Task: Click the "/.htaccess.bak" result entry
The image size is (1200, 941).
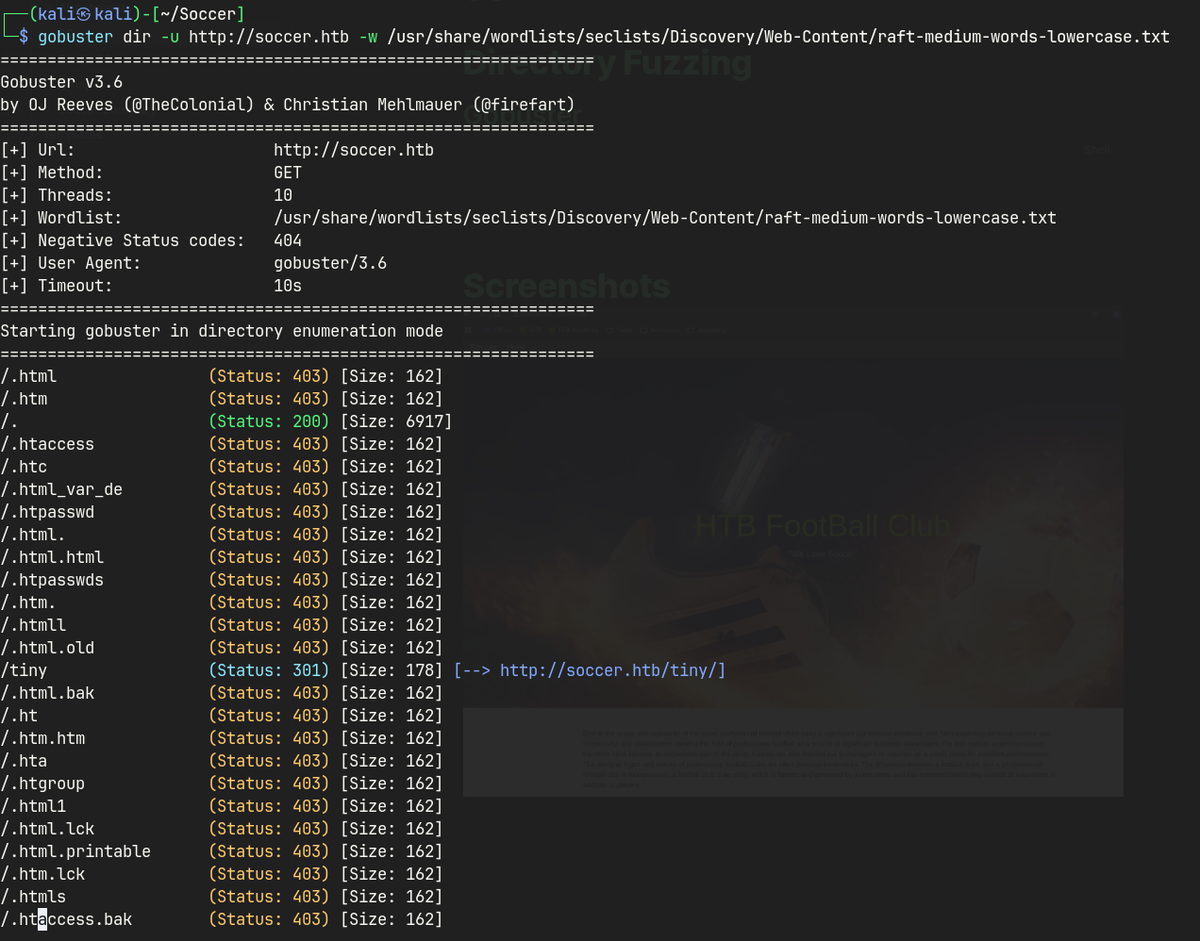Action: [66, 919]
